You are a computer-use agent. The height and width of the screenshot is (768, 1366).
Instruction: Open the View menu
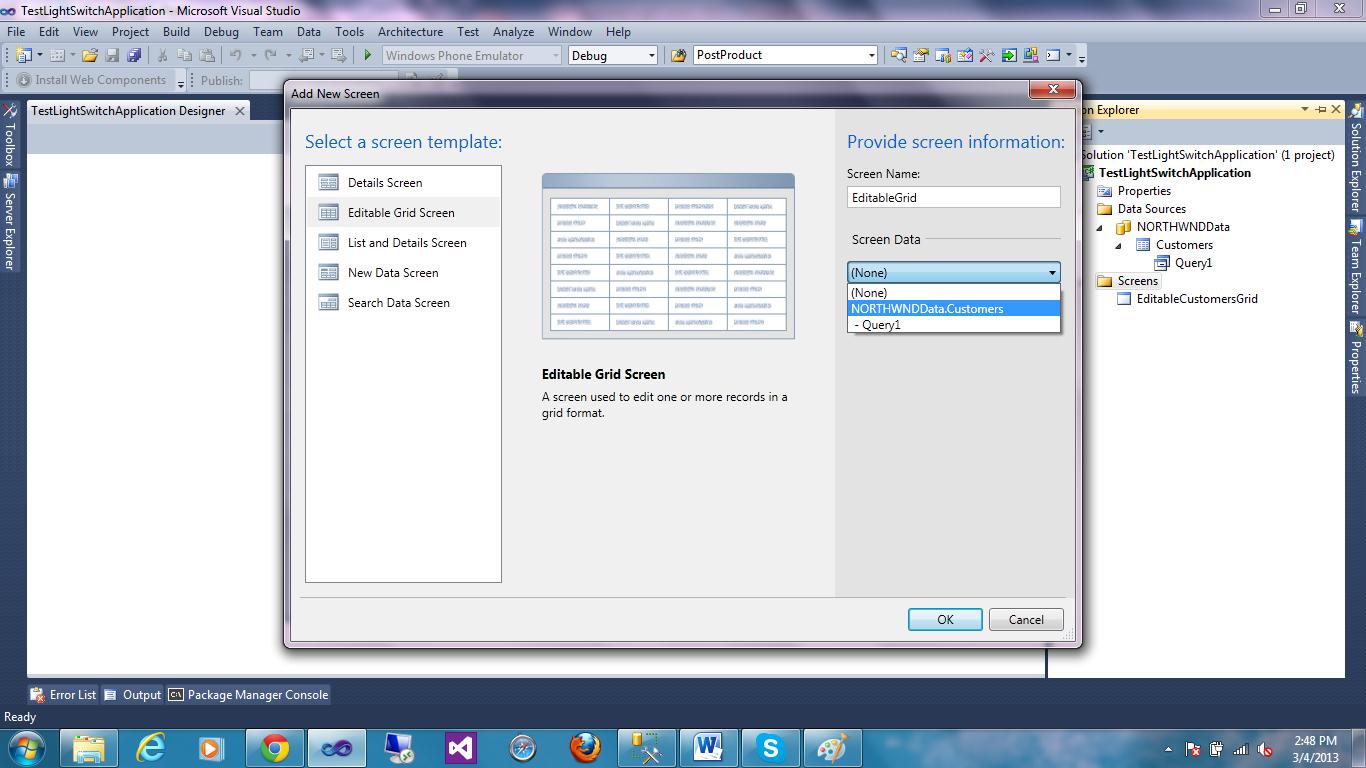[x=85, y=31]
